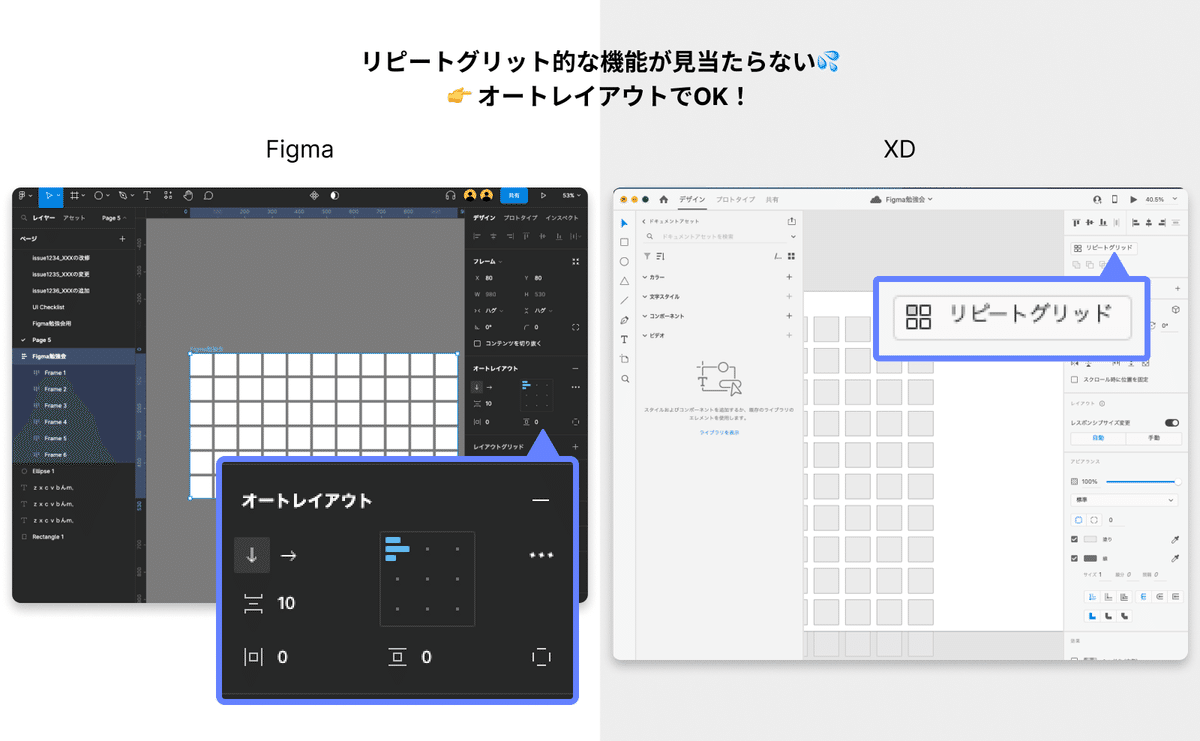Viewport: 1200px width, 741px height.
Task: Select Figma's Move tool
Action: tap(48, 196)
